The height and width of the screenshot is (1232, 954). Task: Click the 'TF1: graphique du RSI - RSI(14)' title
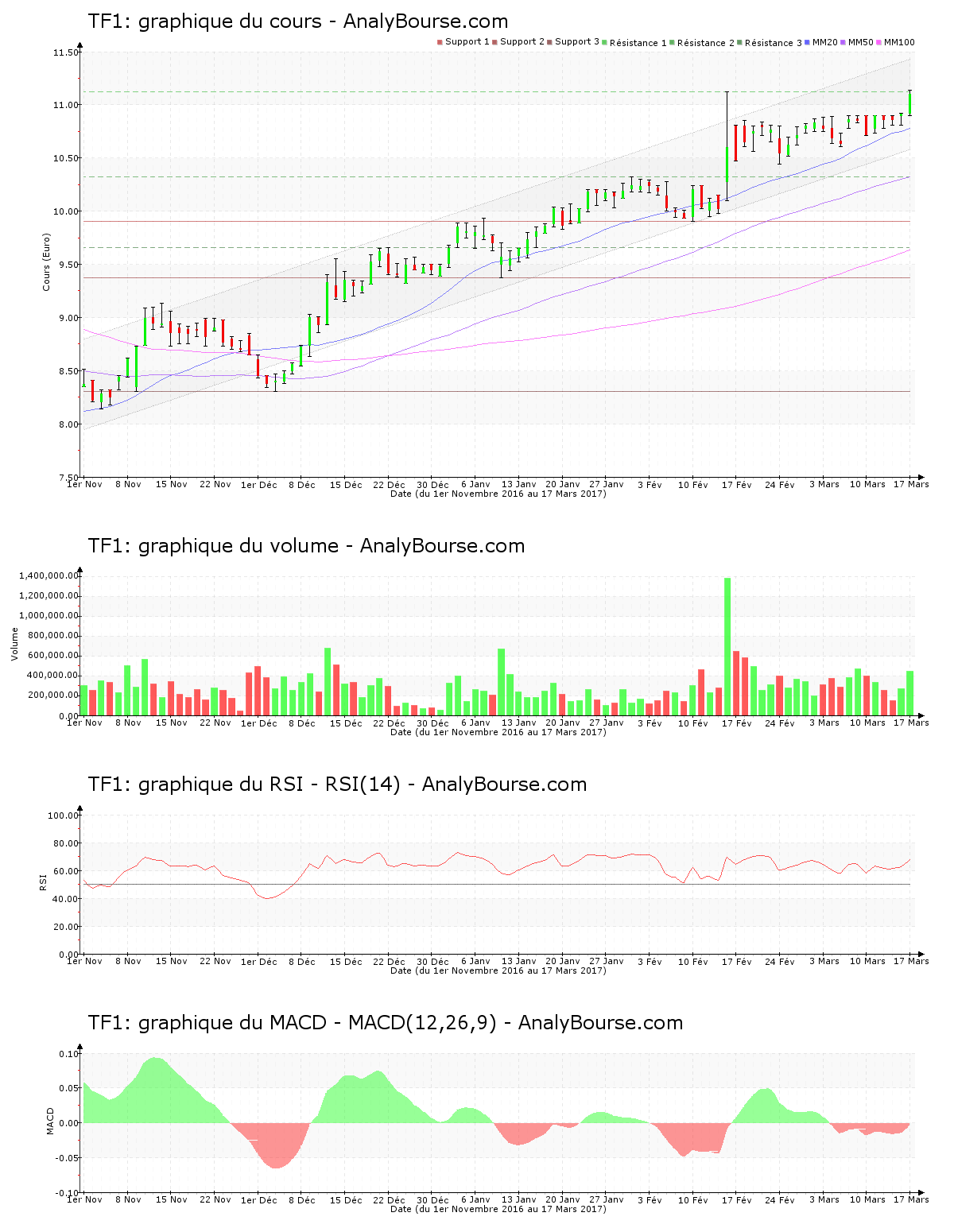pyautogui.click(x=337, y=785)
